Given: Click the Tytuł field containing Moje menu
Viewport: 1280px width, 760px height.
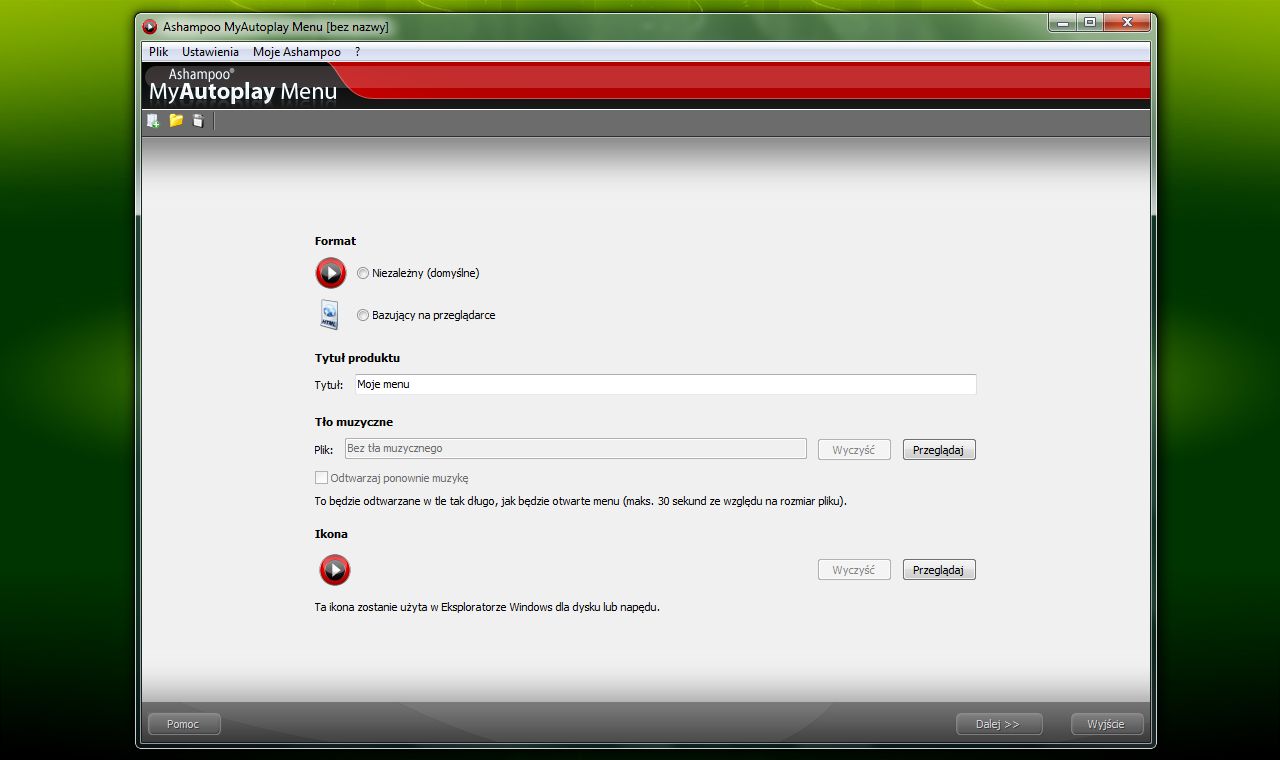Looking at the screenshot, I should coord(666,384).
